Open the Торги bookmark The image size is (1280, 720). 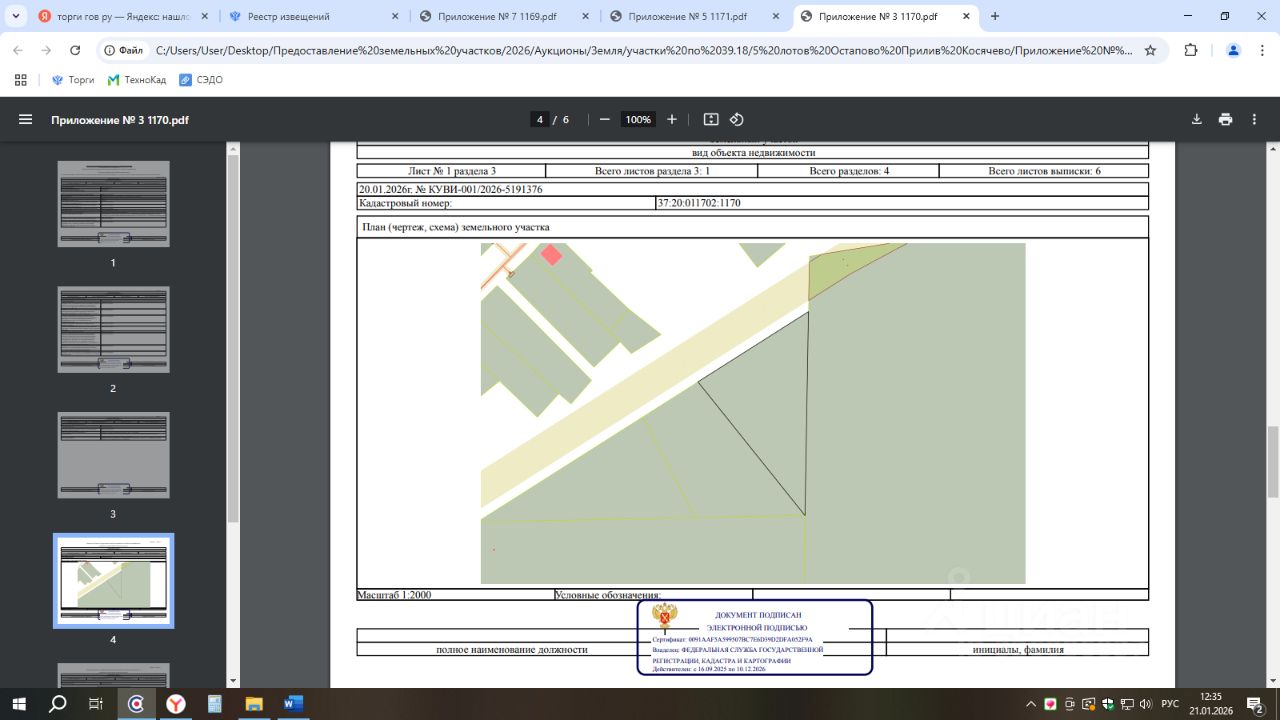pos(72,80)
